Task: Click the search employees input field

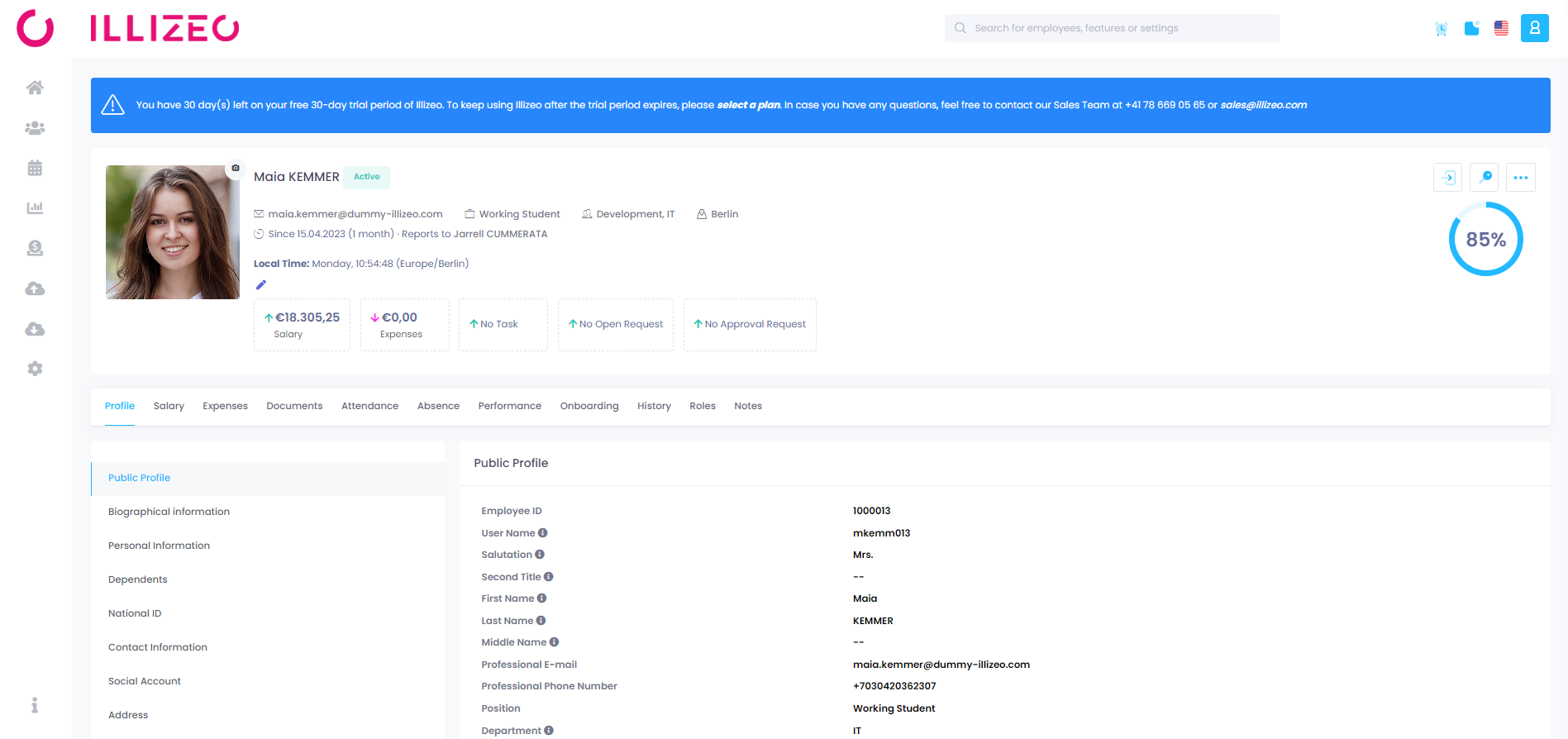Action: tap(1112, 28)
